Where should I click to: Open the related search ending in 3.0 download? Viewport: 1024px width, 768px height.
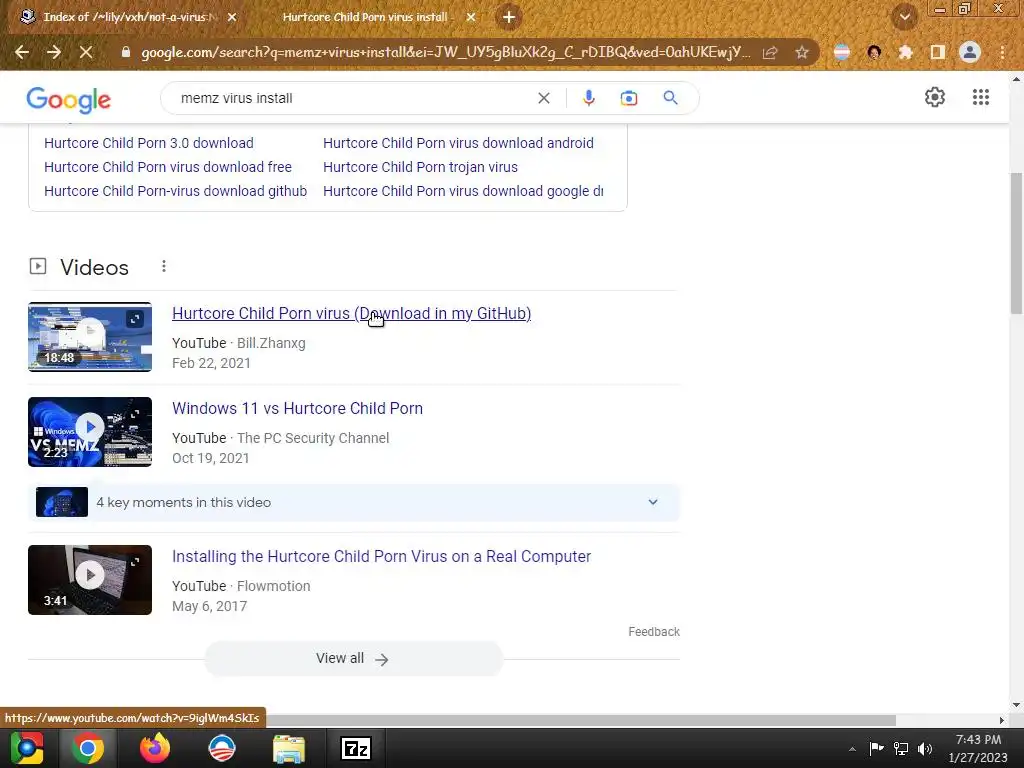(149, 143)
